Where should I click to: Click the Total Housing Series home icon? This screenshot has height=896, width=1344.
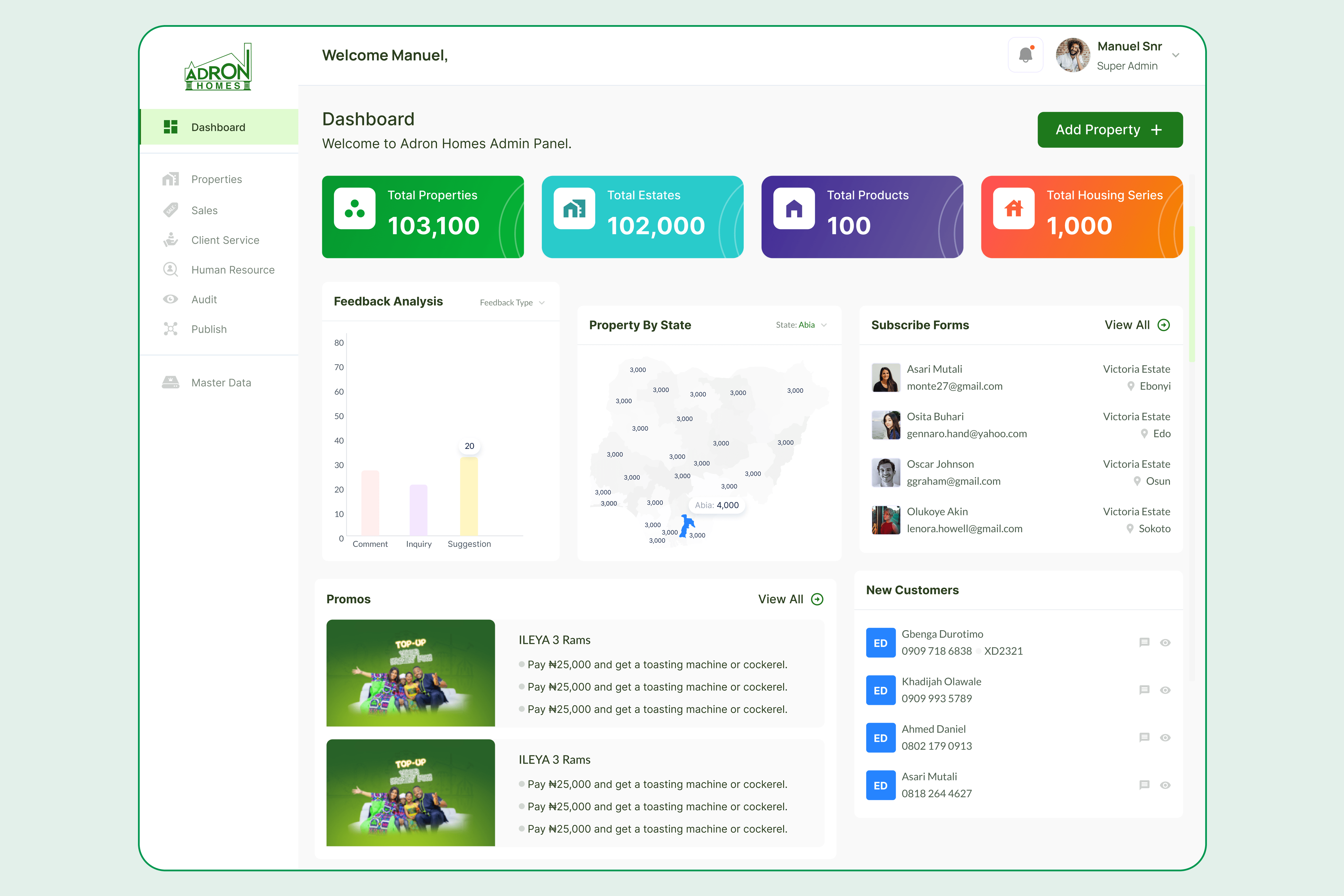click(x=1014, y=208)
